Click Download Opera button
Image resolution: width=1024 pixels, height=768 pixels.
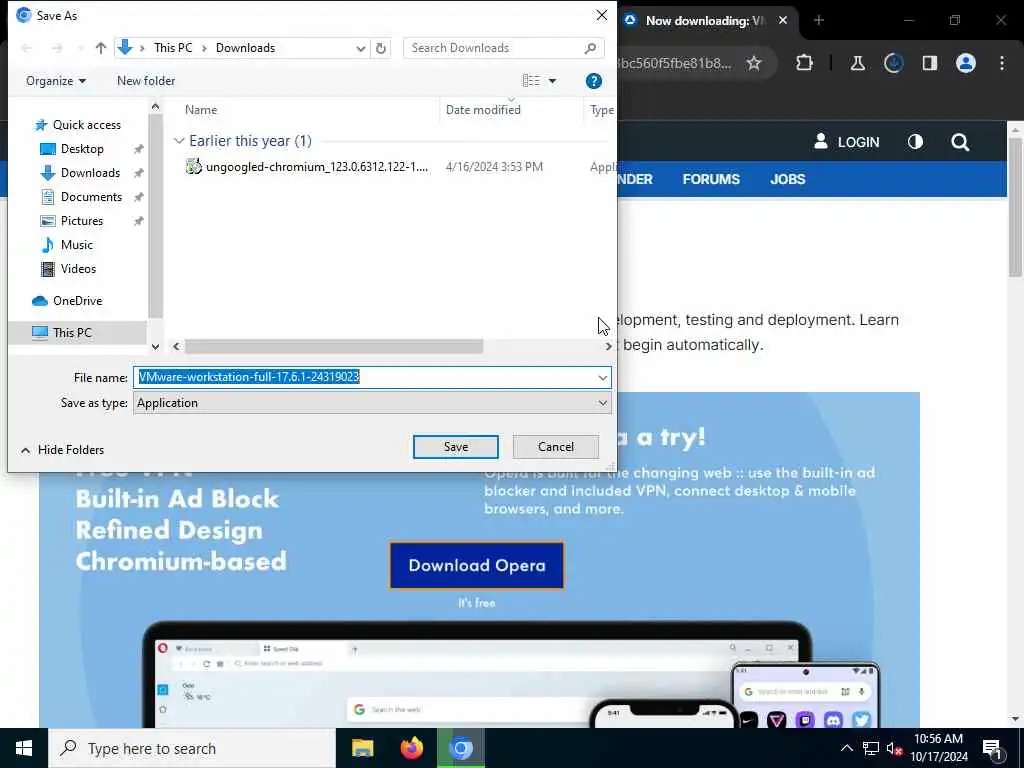[477, 566]
